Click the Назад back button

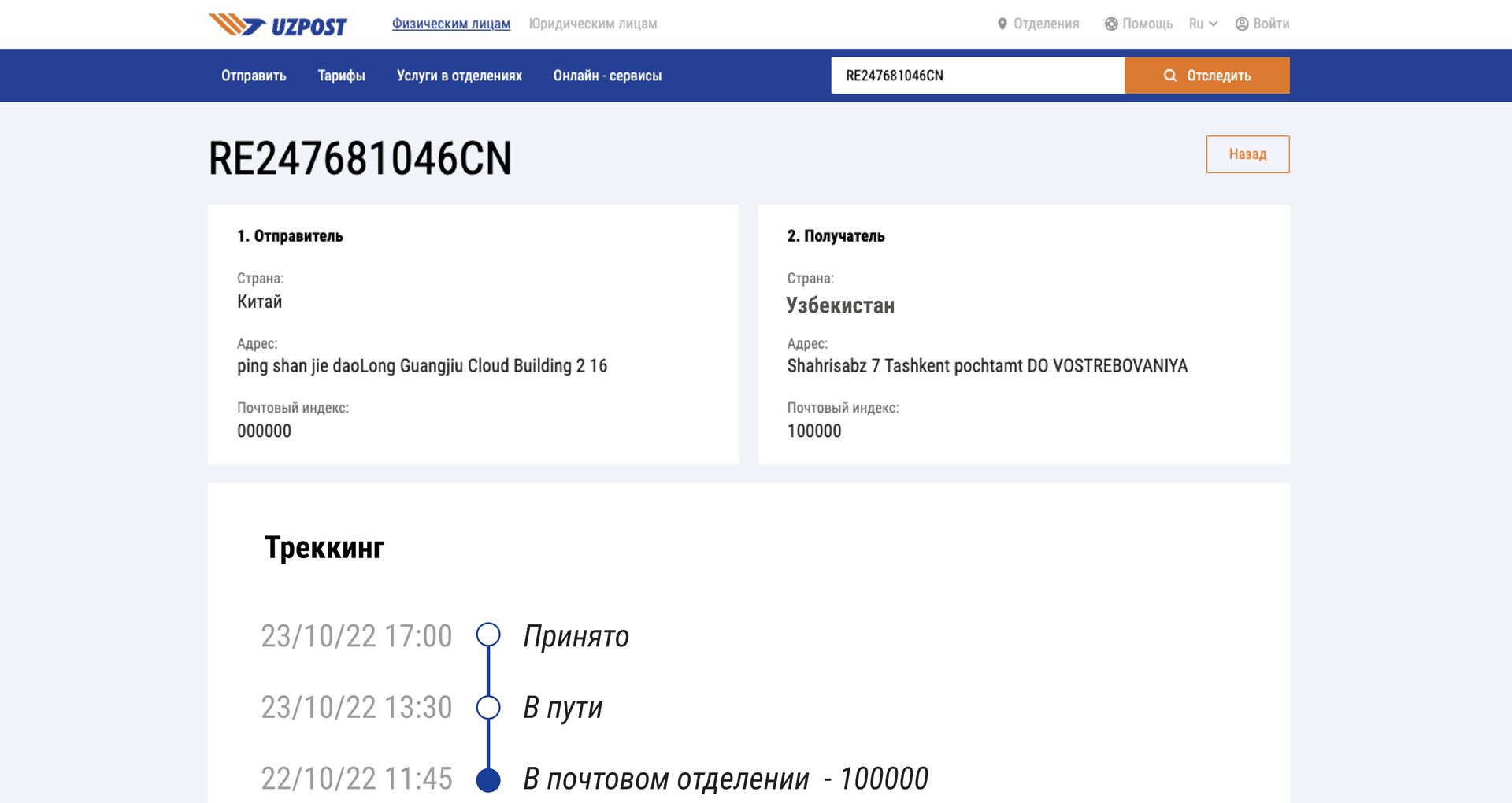[1247, 154]
